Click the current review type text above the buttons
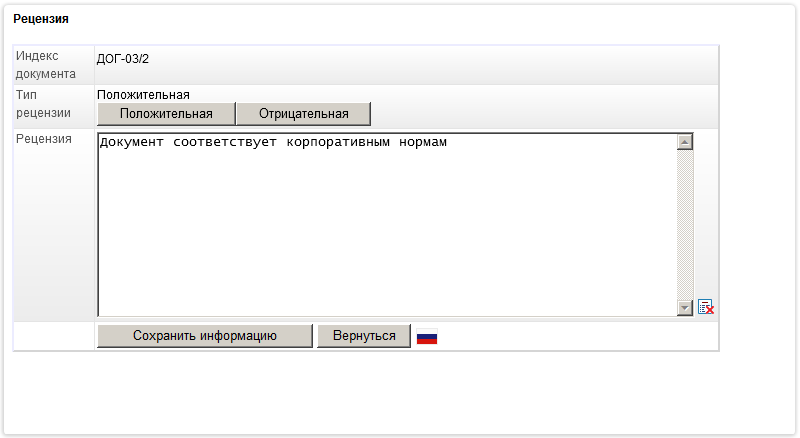 [x=143, y=94]
